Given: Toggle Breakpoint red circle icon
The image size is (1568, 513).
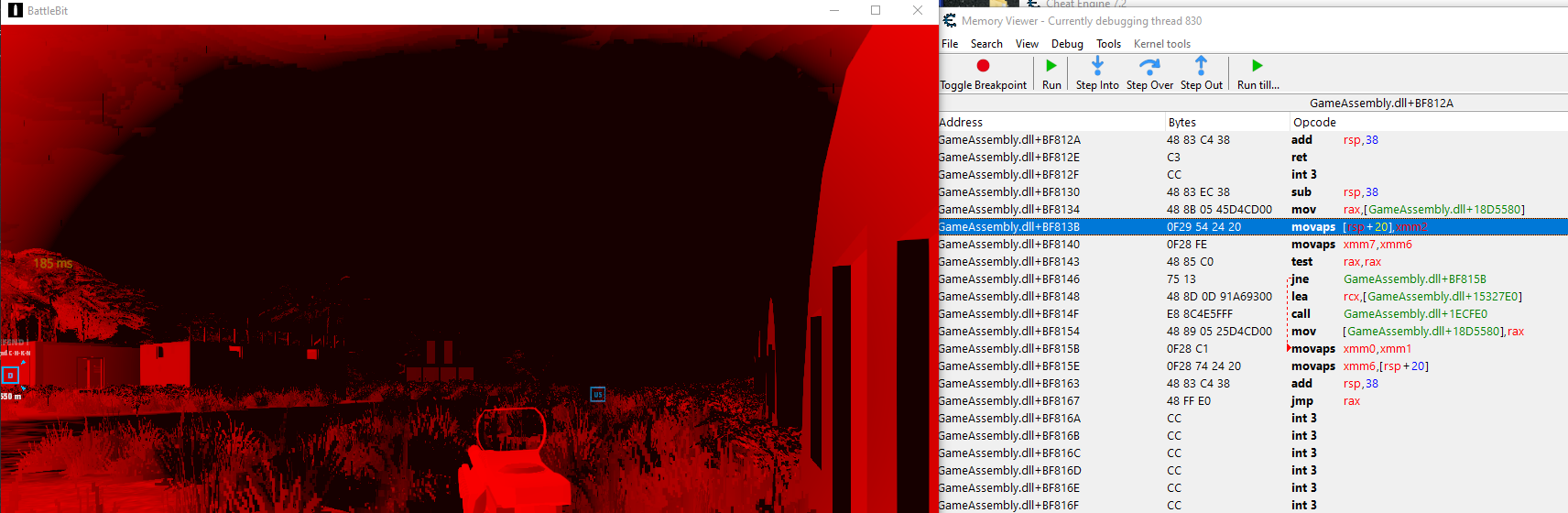Looking at the screenshot, I should tap(983, 66).
